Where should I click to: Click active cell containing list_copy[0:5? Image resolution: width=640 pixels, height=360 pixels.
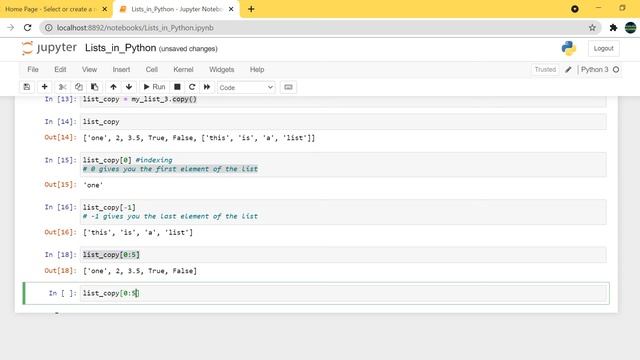(x=343, y=293)
